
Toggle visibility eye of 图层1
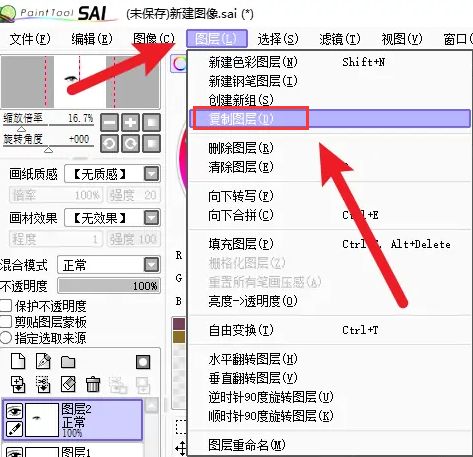(15, 452)
